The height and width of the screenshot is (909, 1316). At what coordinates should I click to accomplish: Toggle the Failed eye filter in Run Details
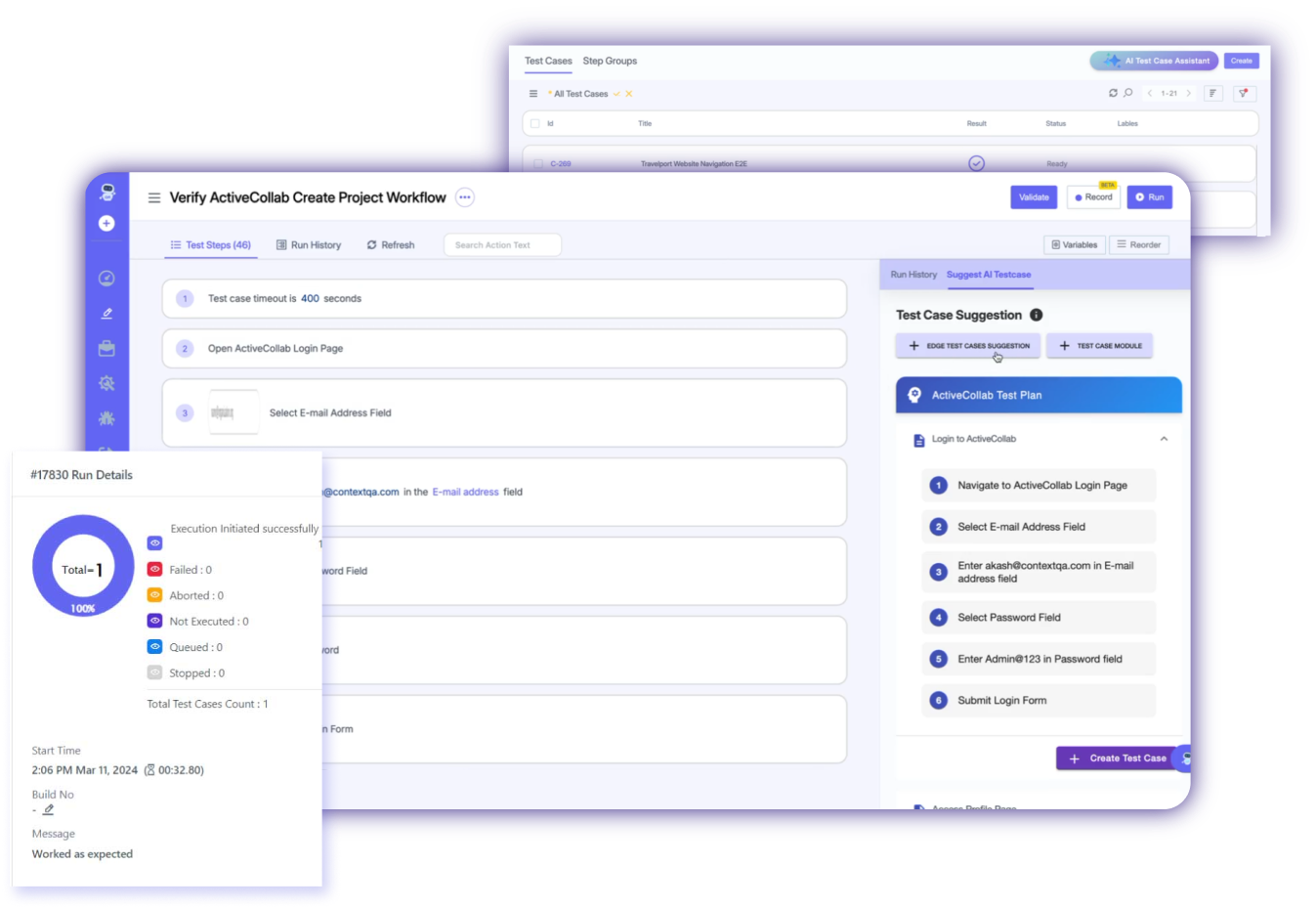coord(154,569)
